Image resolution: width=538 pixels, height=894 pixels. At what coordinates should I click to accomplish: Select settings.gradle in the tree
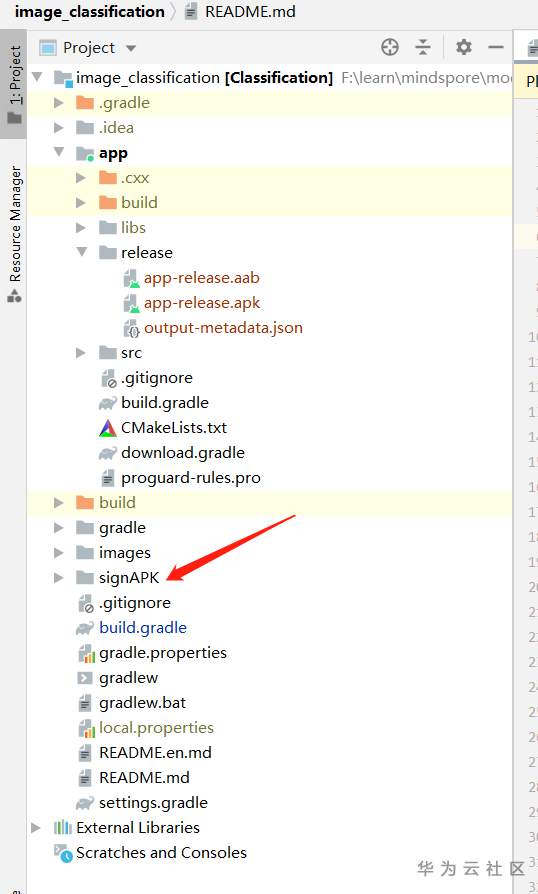coord(153,803)
